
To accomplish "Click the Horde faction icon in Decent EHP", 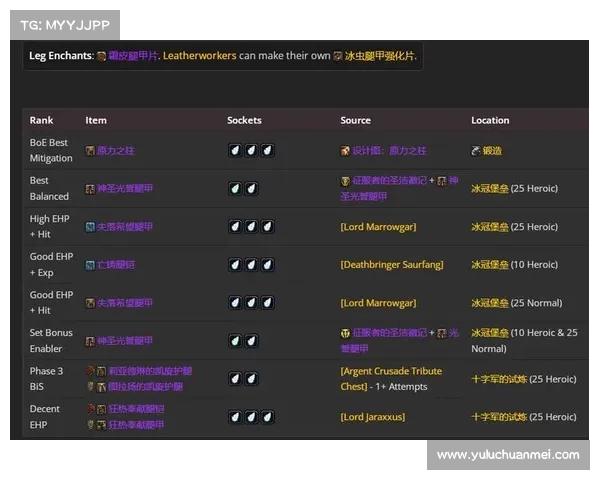I will coord(90,409).
